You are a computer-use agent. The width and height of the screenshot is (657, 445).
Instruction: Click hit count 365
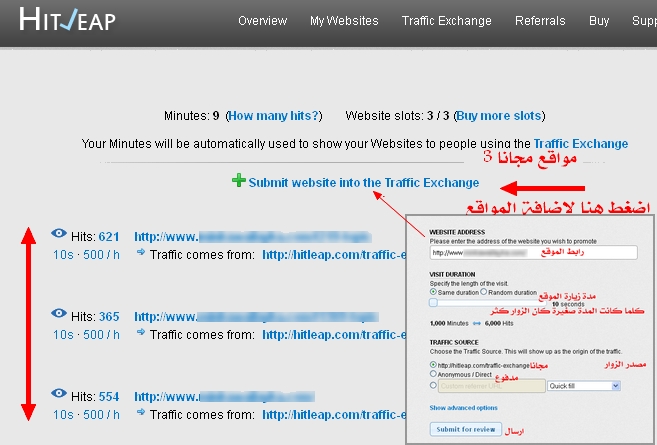coord(109,317)
